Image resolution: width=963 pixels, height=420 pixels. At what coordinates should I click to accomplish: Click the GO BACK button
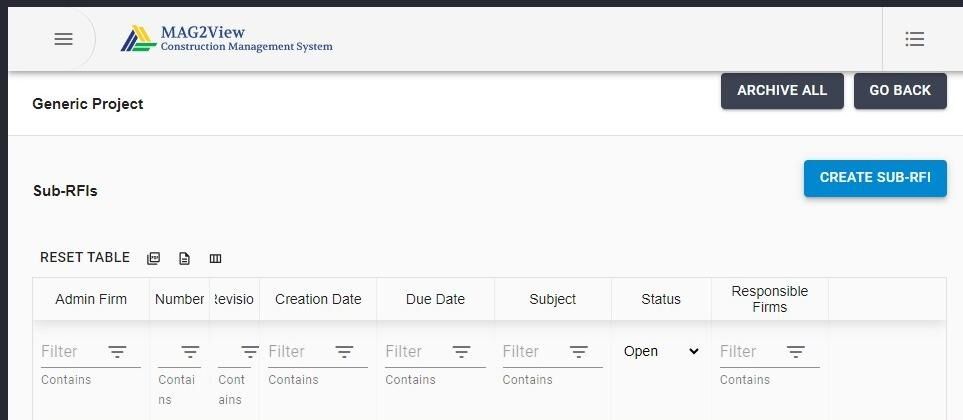900,91
